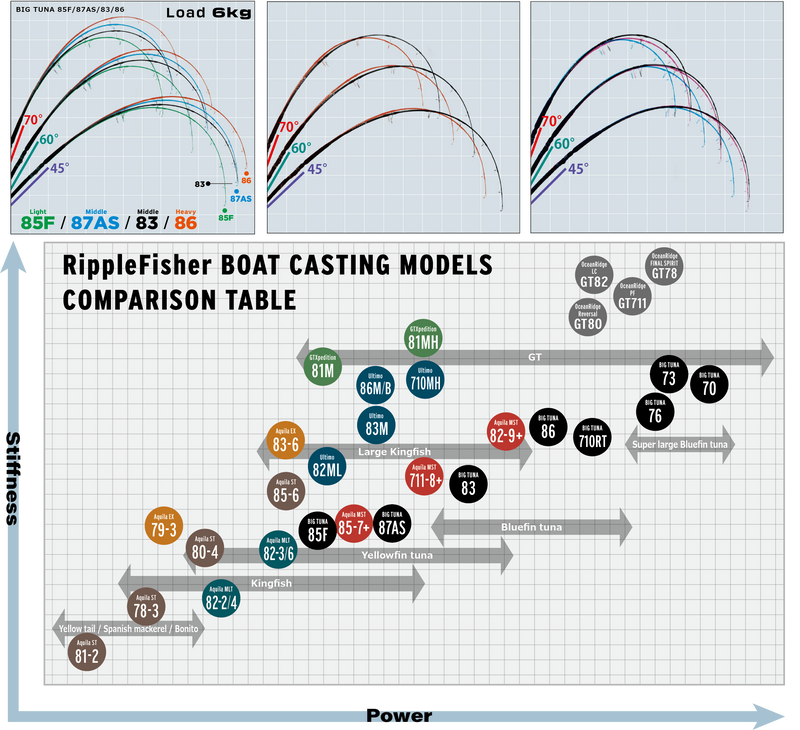The height and width of the screenshot is (730, 800).
Task: Click the black 83 legend text
Action: [147, 222]
